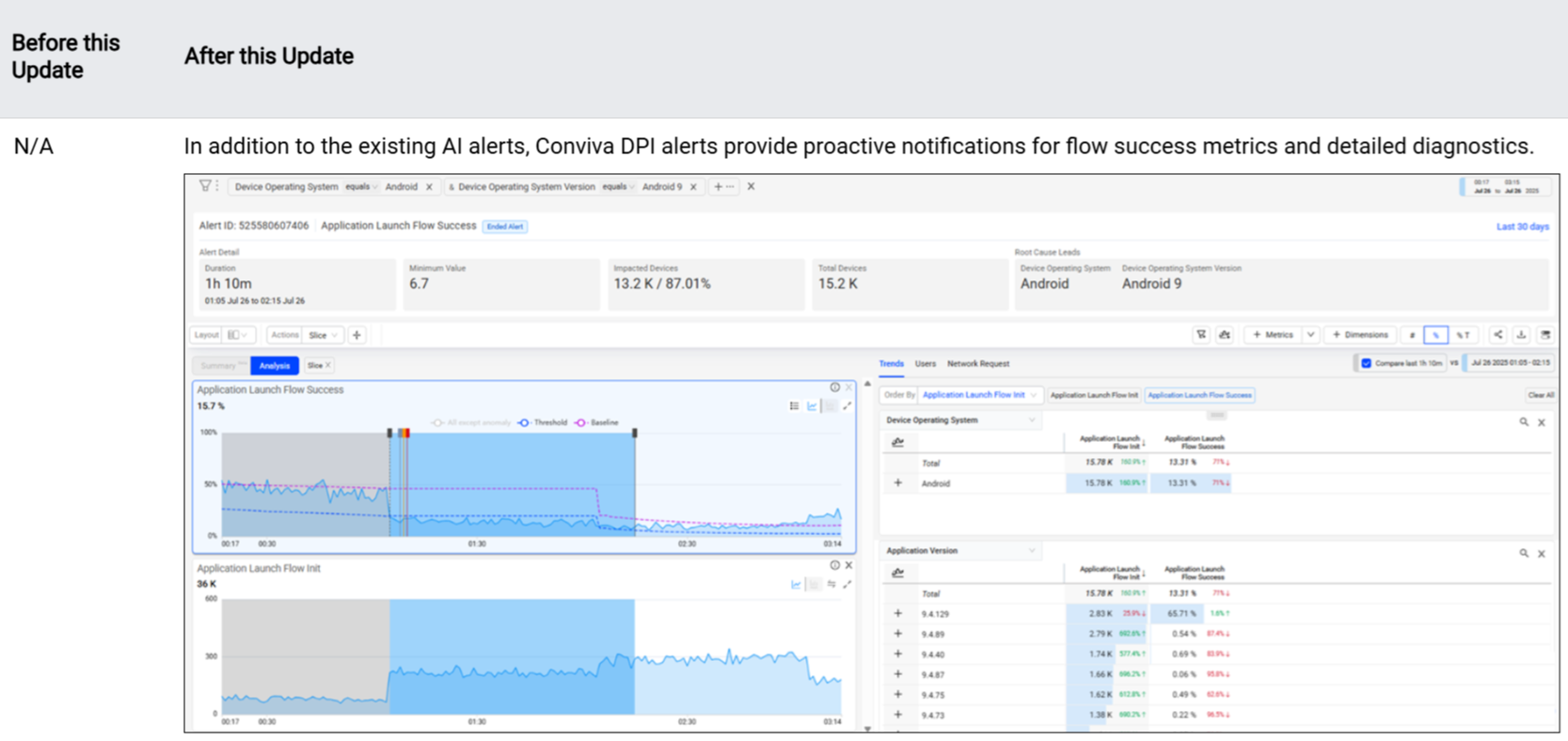
Task: Open the Slice actions dropdown
Action: pyautogui.click(x=323, y=335)
